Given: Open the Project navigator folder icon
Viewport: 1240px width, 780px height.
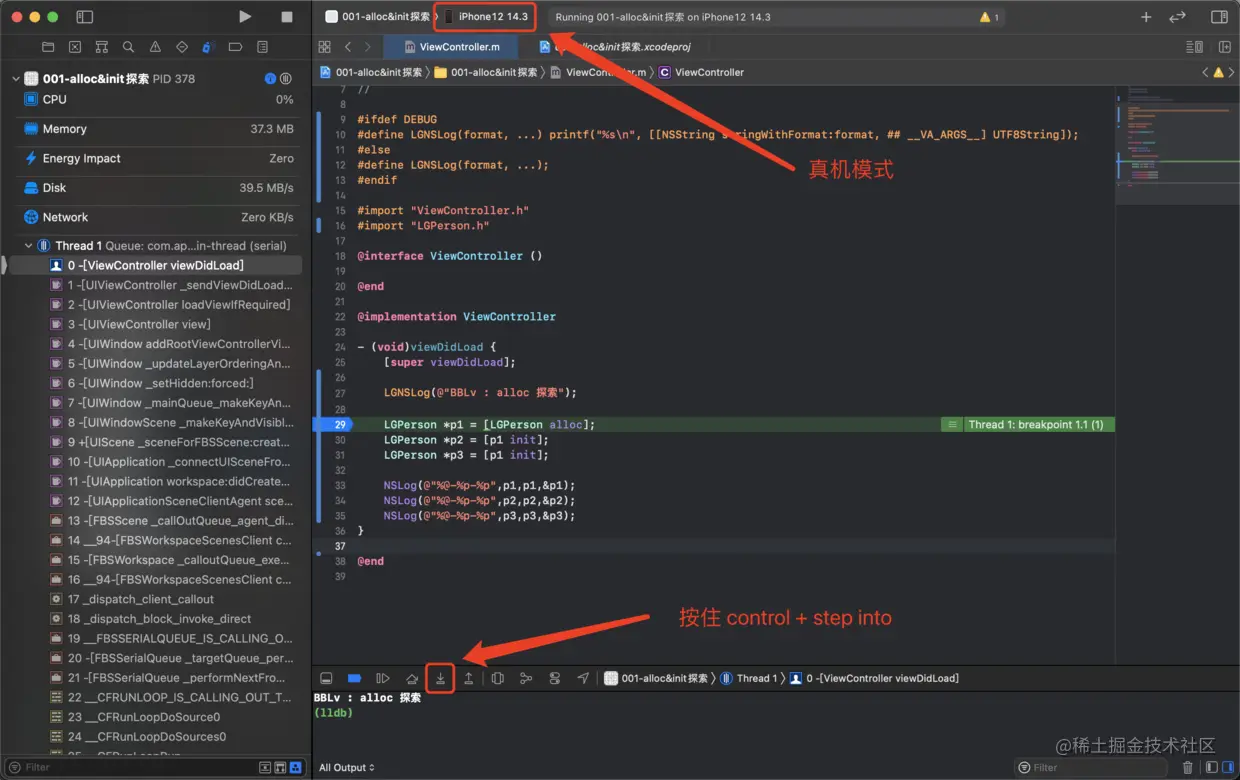Looking at the screenshot, I should click(48, 47).
